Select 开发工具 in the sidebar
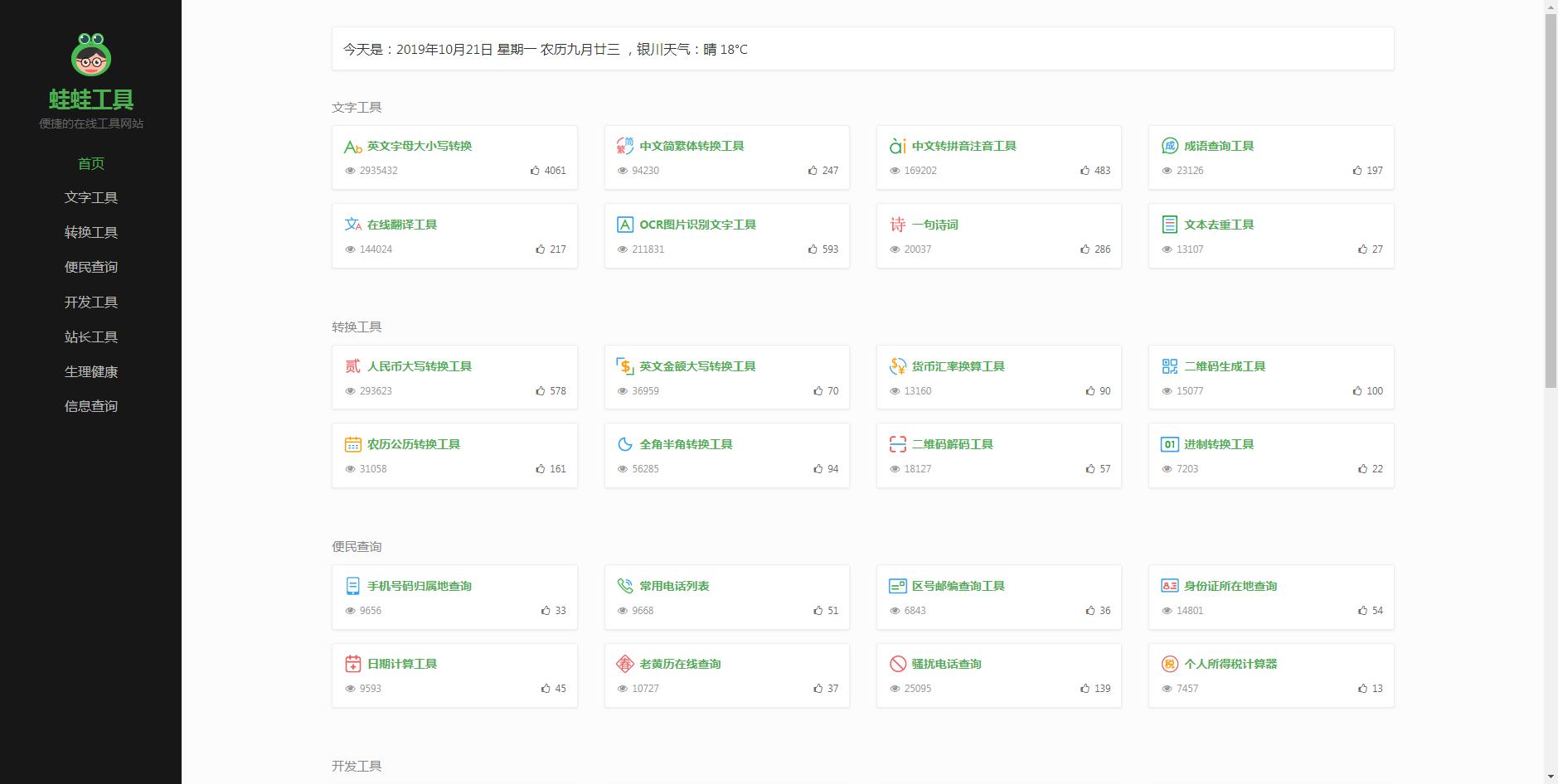 click(91, 302)
